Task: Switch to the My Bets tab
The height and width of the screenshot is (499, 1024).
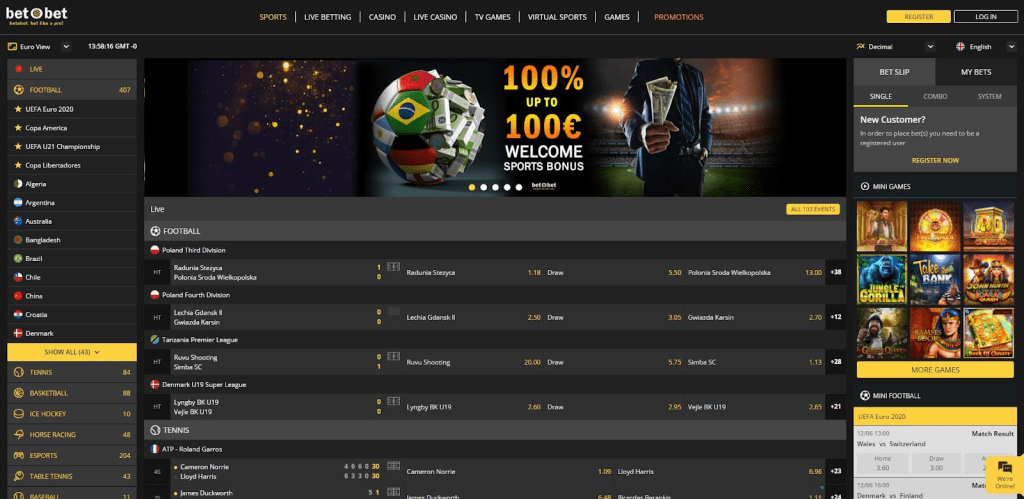Action: click(x=975, y=72)
